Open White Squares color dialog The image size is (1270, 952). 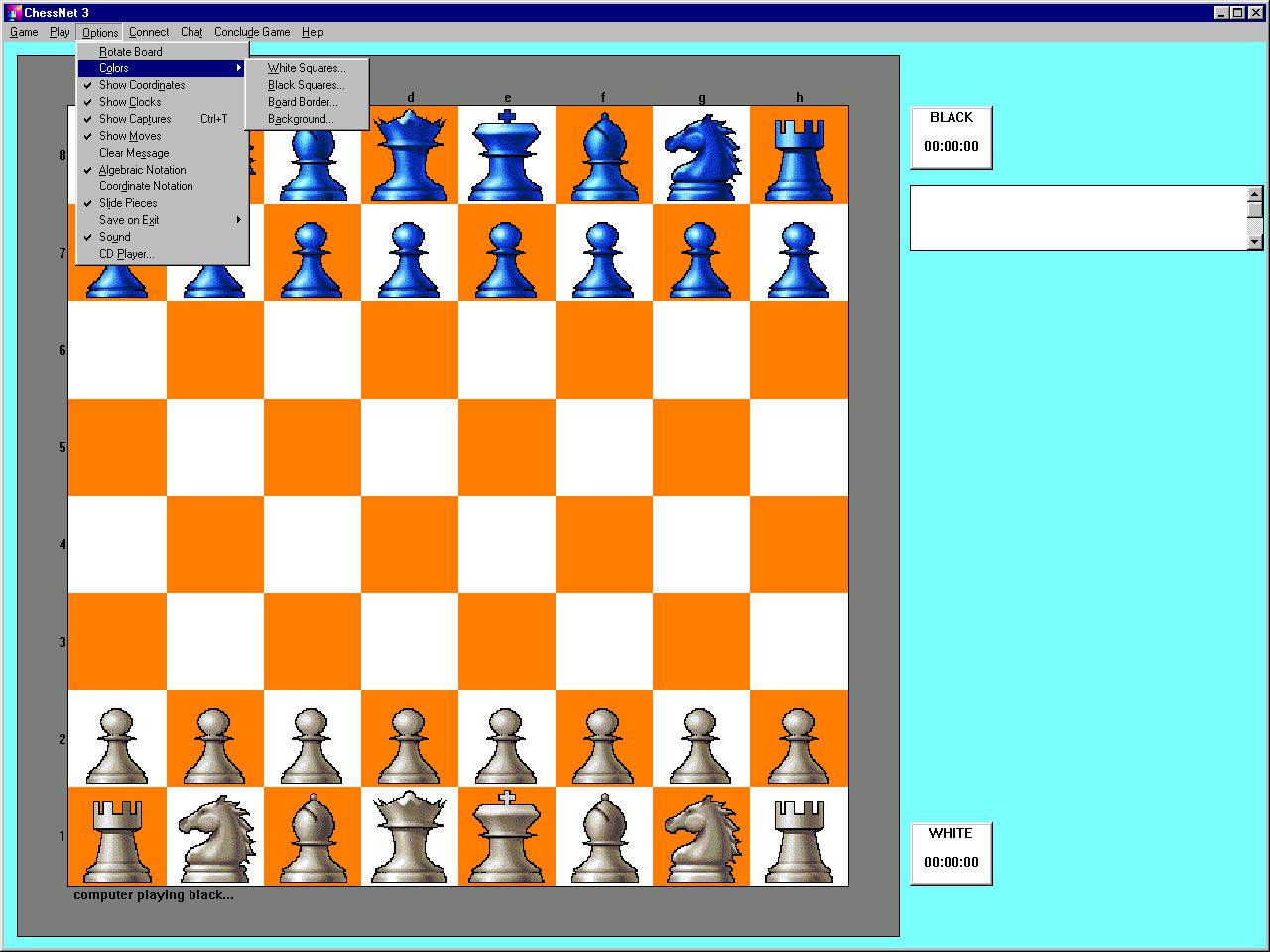(307, 68)
